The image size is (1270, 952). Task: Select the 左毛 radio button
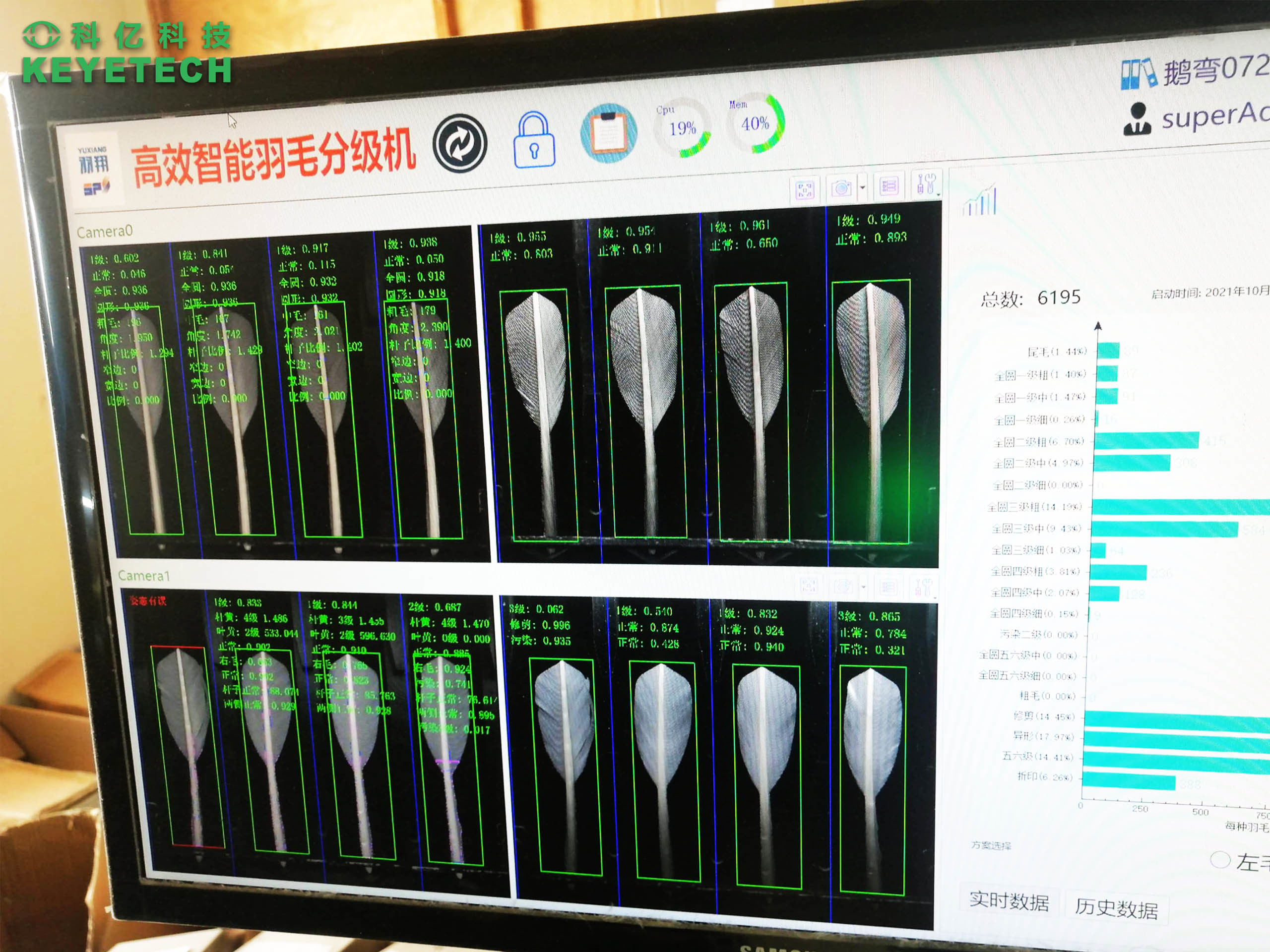point(1219,859)
